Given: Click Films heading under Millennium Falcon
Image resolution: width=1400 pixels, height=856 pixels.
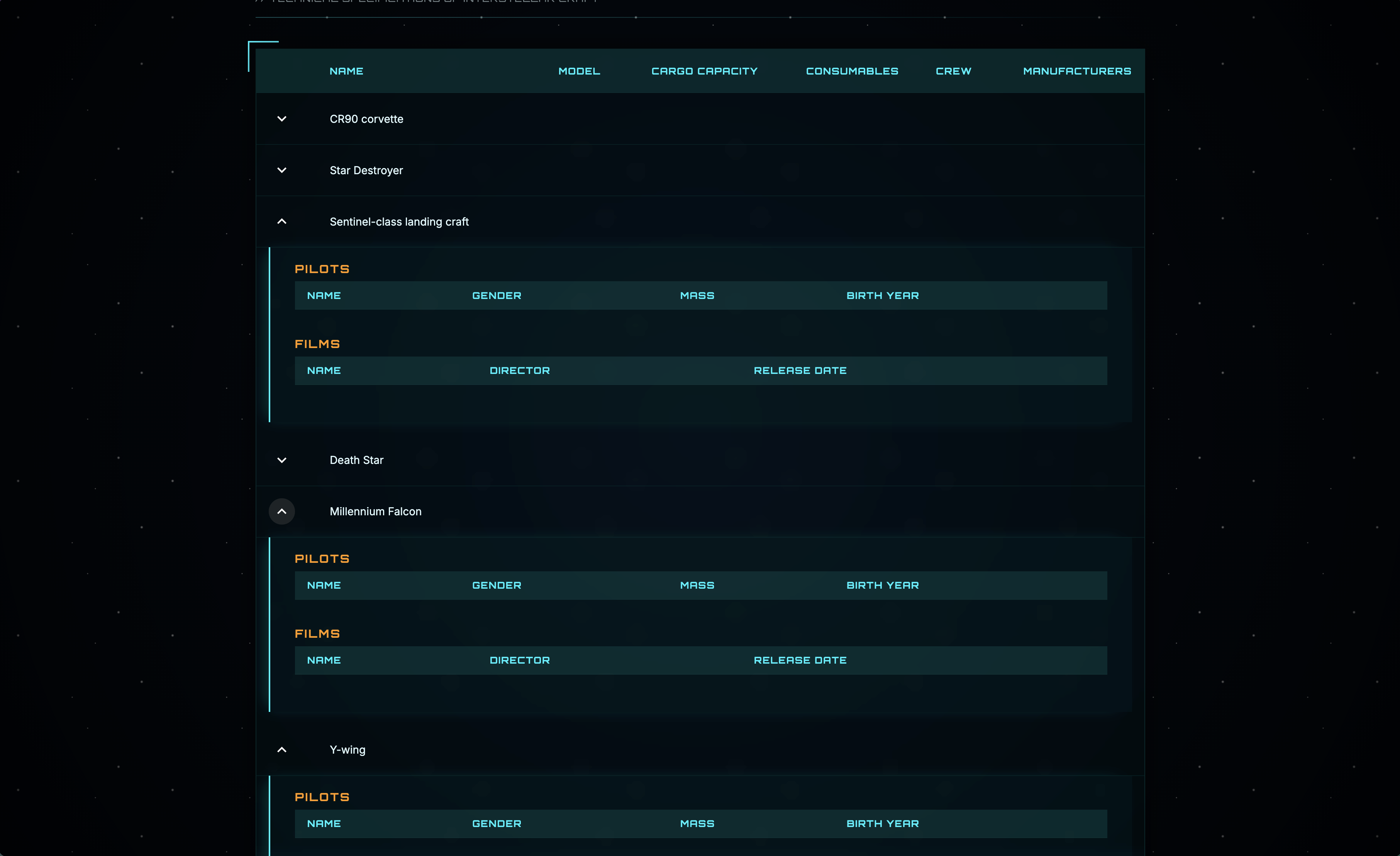Looking at the screenshot, I should 317,634.
